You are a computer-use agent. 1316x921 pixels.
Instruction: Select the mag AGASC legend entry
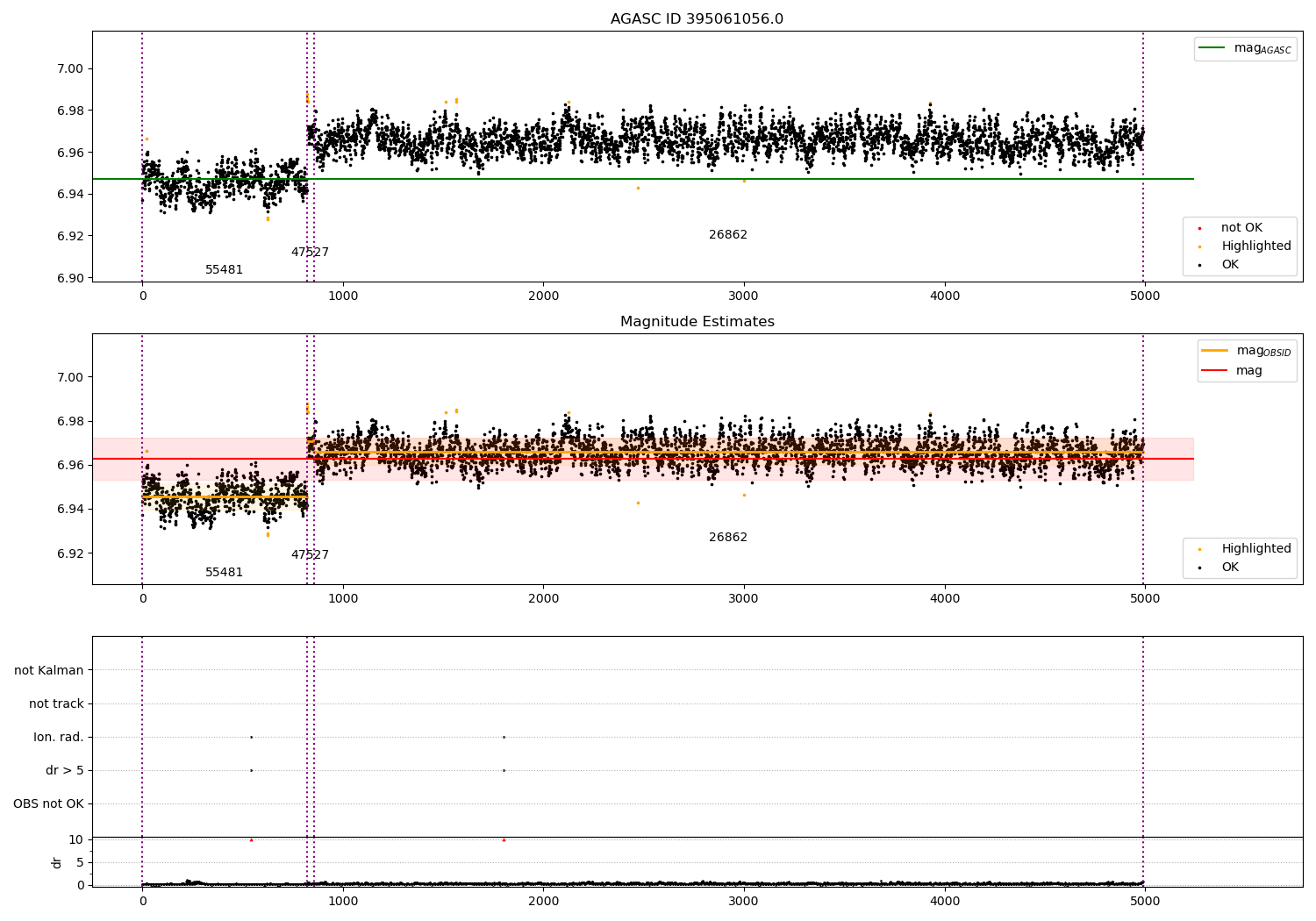point(1245,49)
